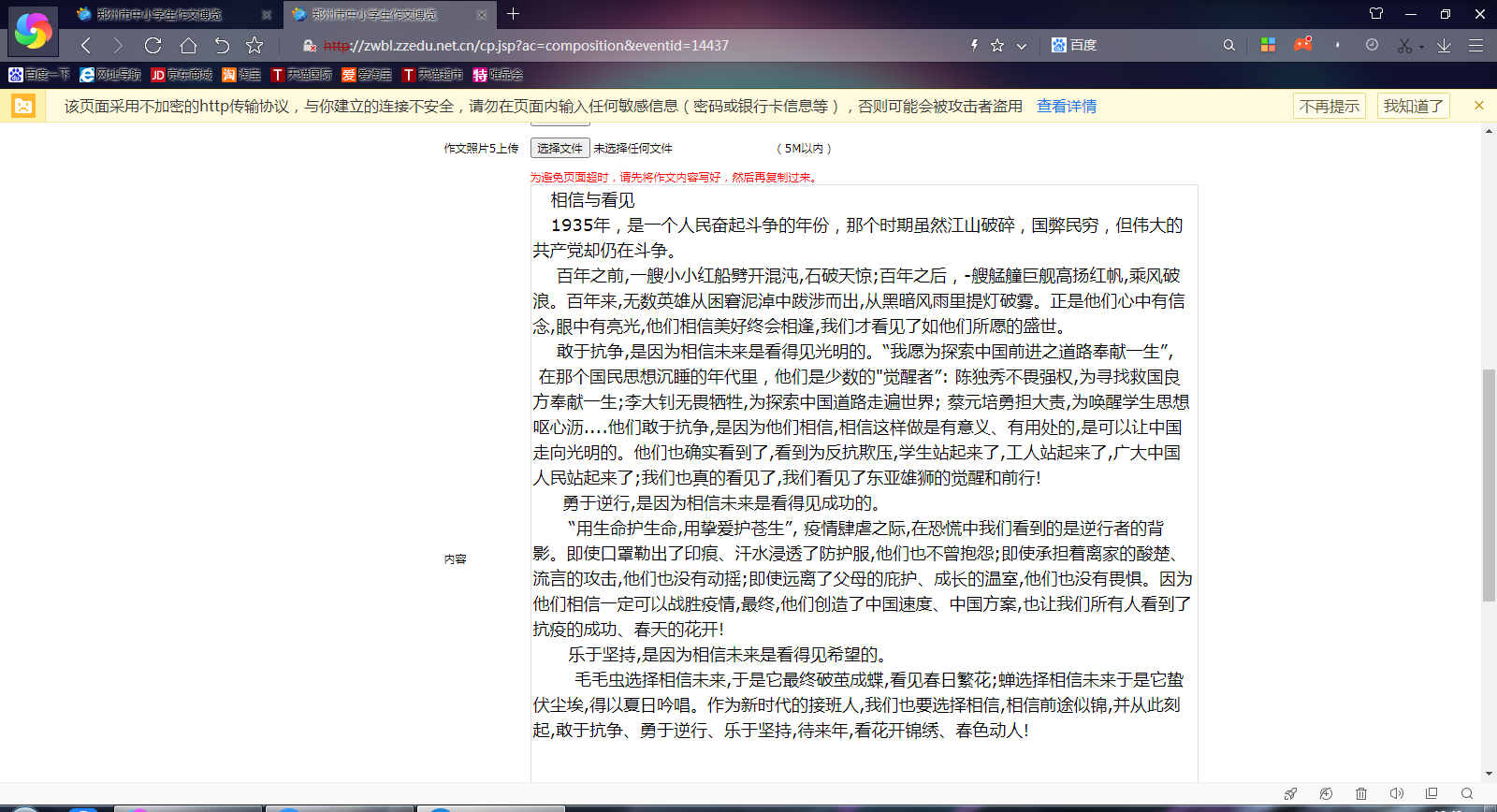Click the trash bin icon in status bar
This screenshot has width=1497, height=812.
1361,793
